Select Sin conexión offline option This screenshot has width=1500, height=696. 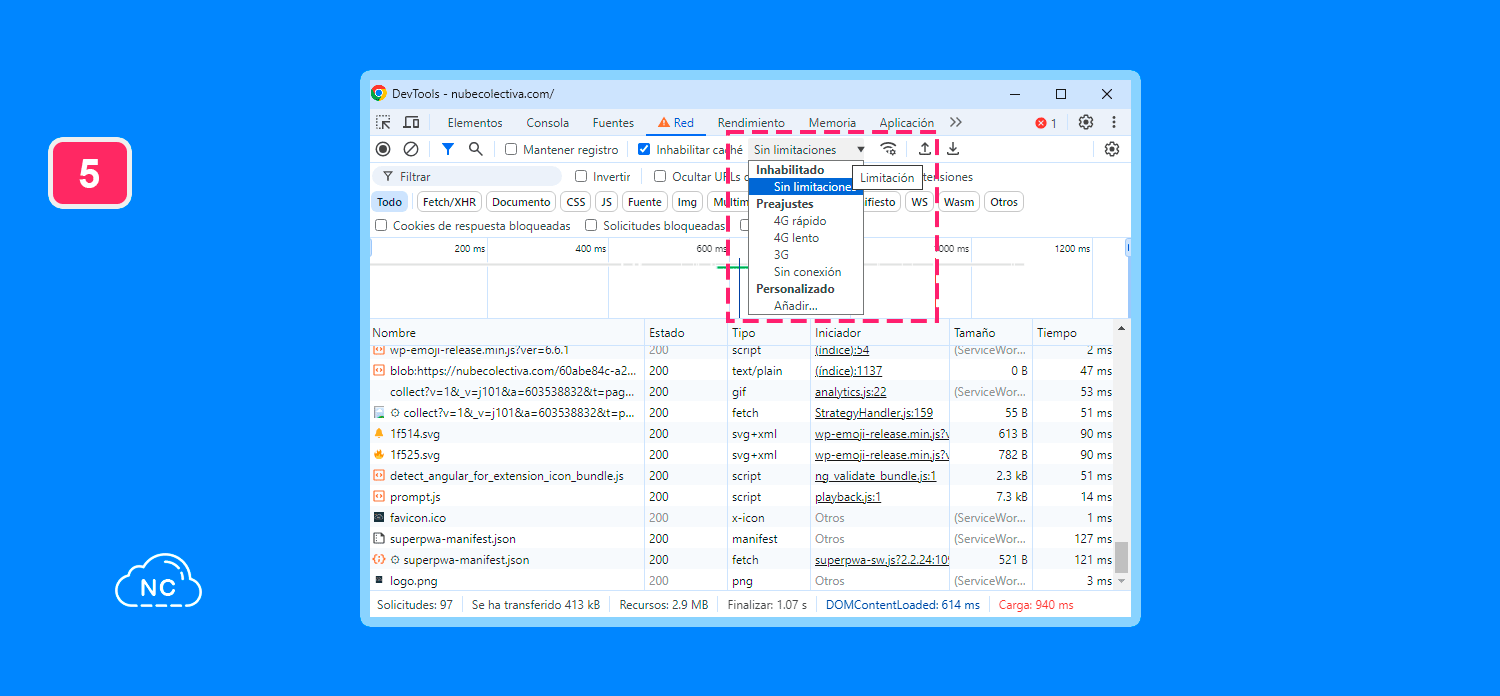tap(806, 272)
